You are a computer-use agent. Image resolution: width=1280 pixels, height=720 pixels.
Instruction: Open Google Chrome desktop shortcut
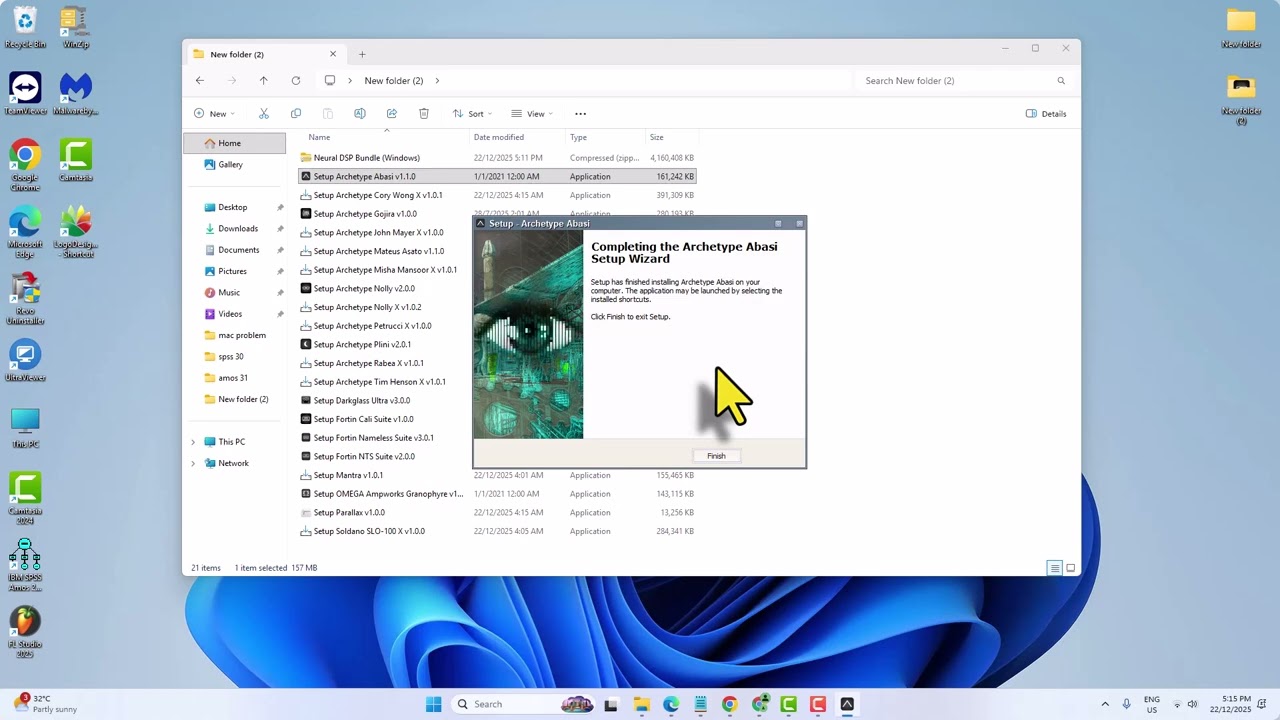(x=25, y=166)
